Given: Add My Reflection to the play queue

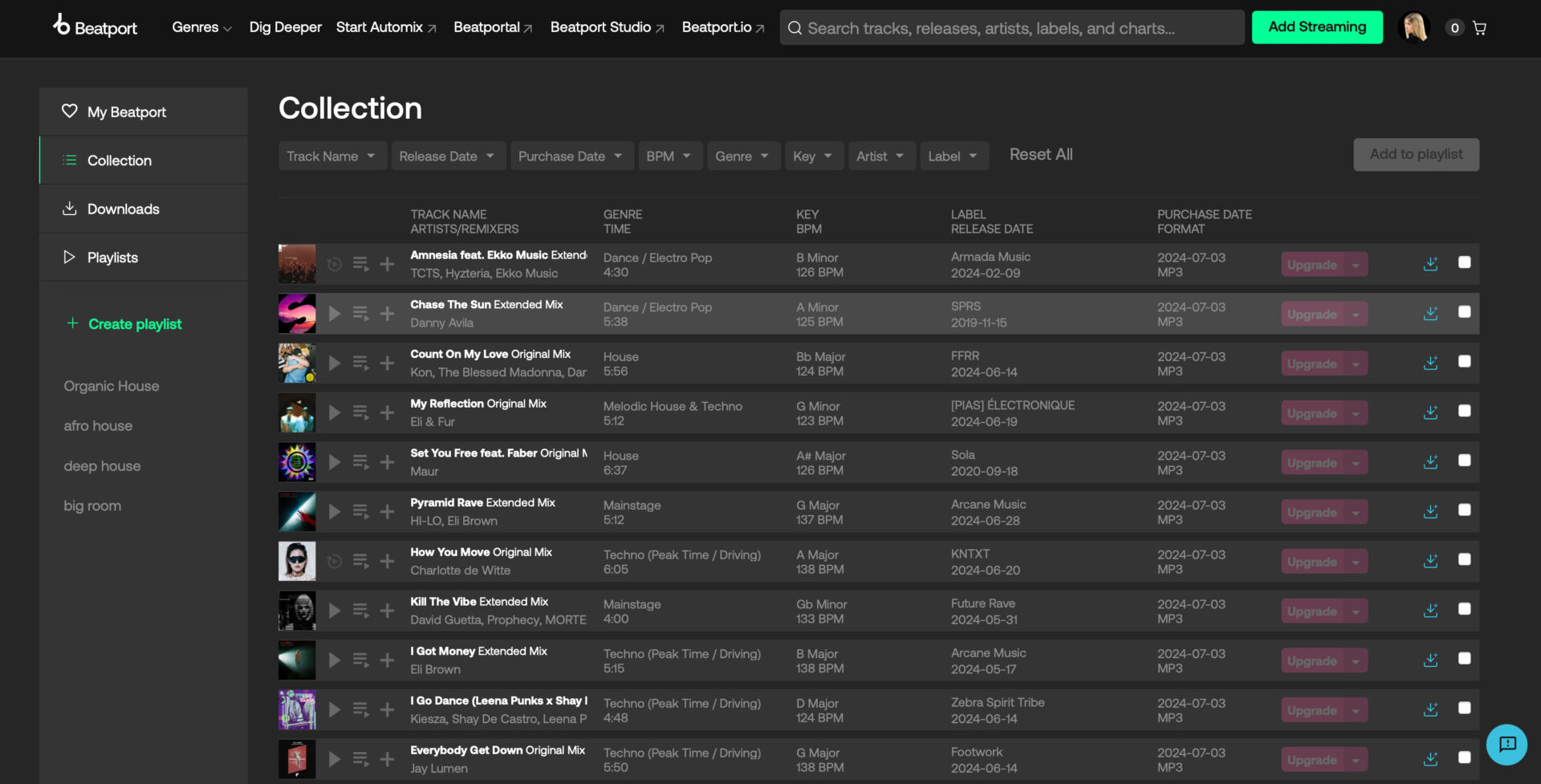Looking at the screenshot, I should point(360,412).
